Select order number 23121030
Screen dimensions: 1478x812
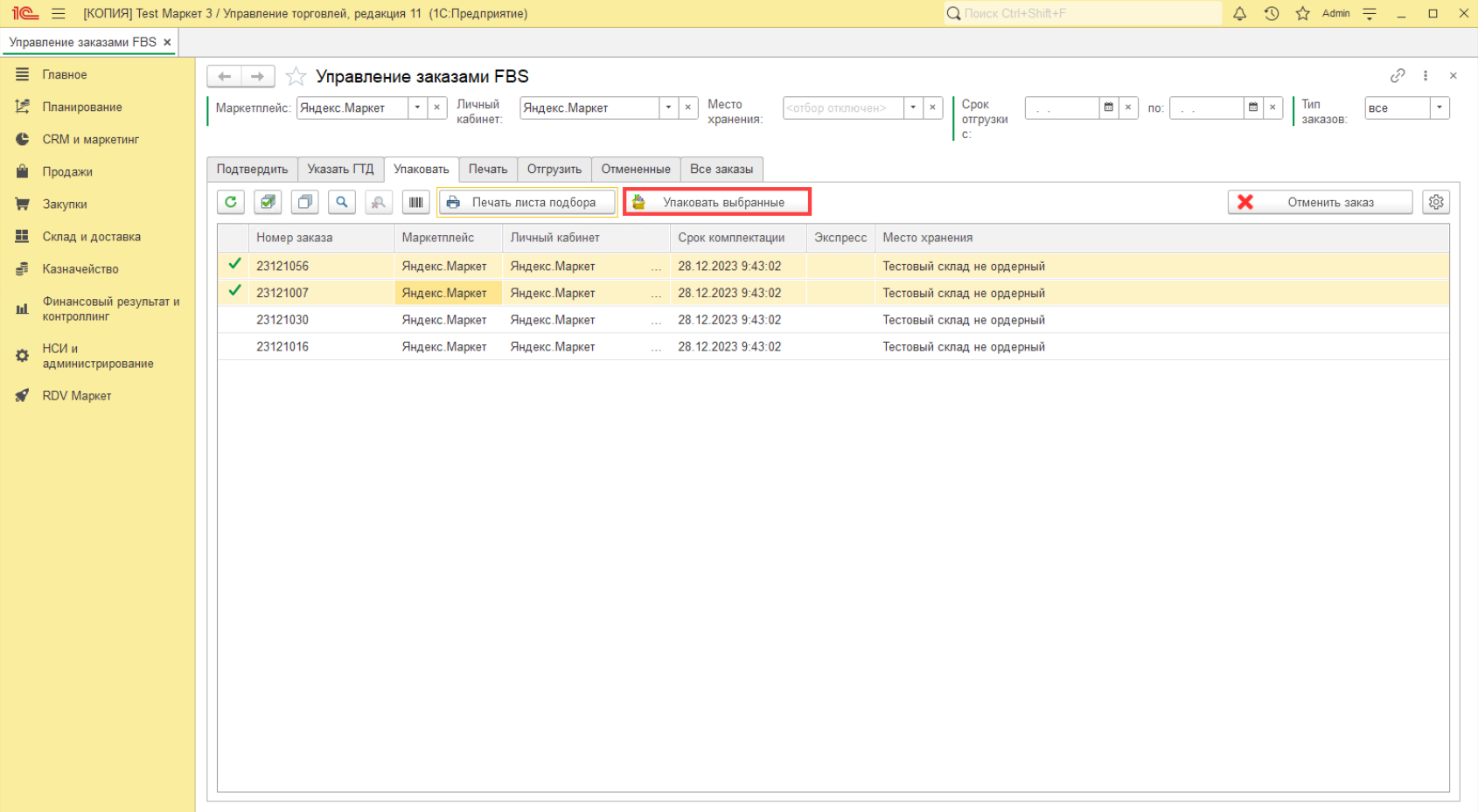pos(282,320)
